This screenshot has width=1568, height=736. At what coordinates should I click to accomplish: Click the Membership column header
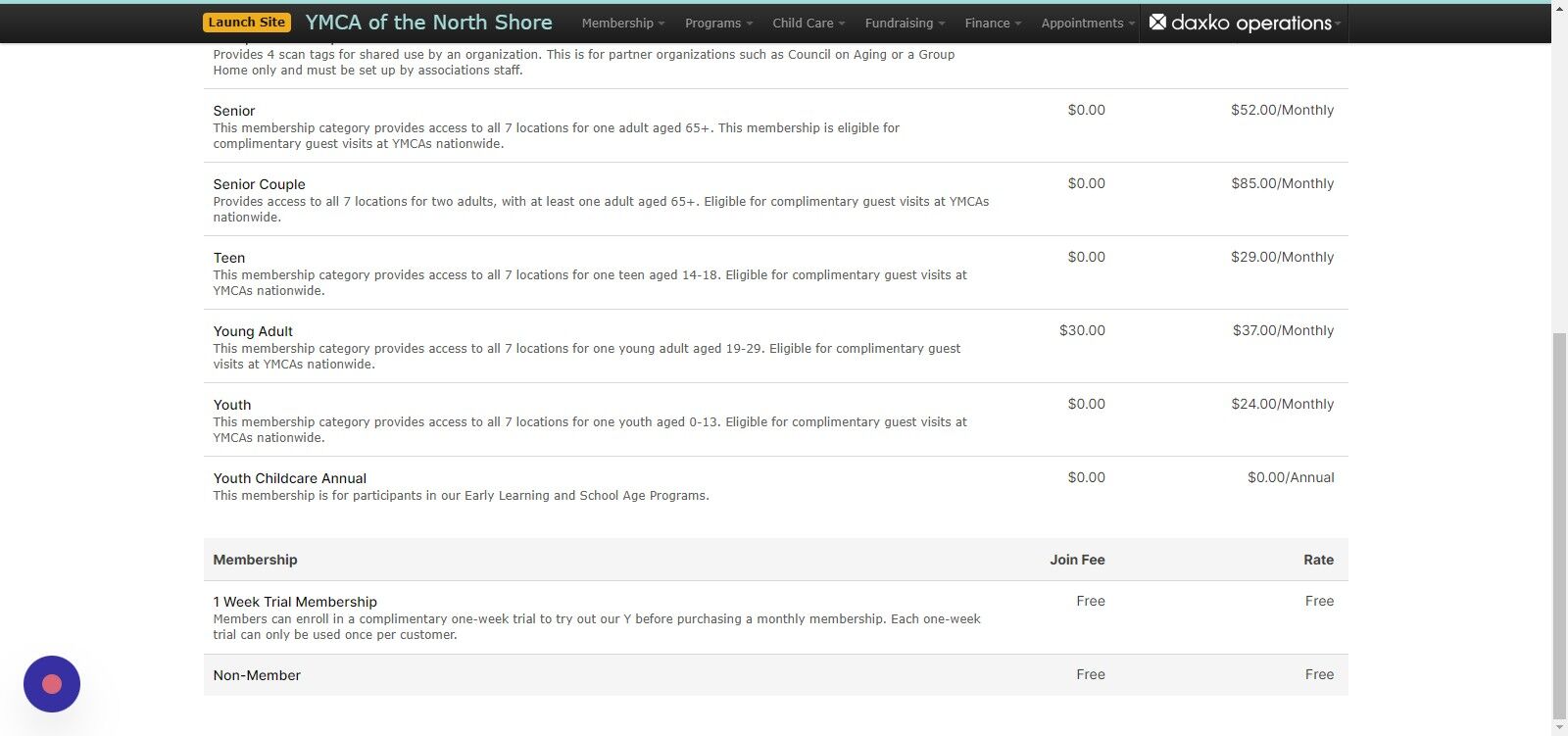click(x=255, y=560)
